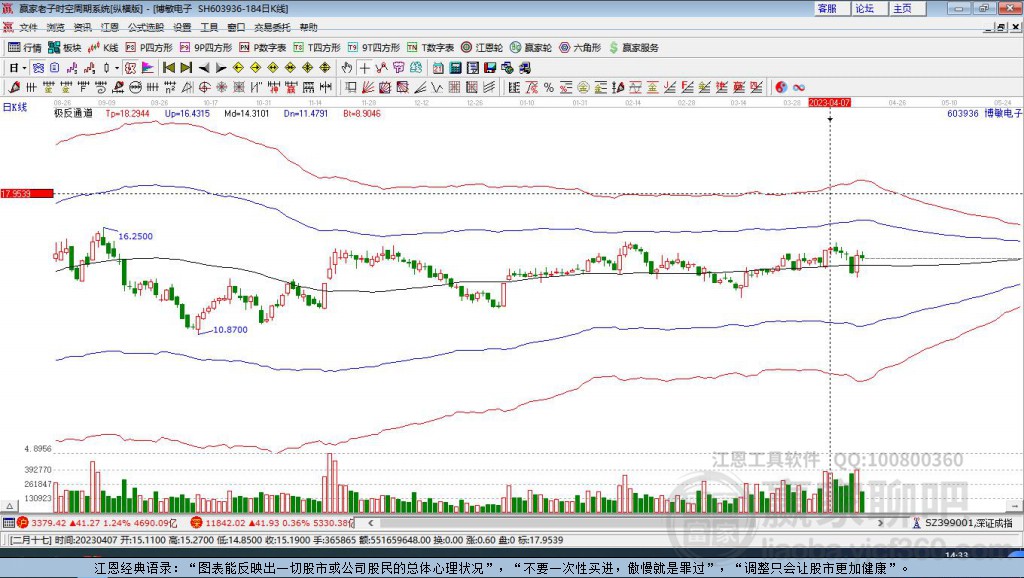Click the 江恩轮 Gann wheel icon
1024x578 pixels.
coord(482,47)
